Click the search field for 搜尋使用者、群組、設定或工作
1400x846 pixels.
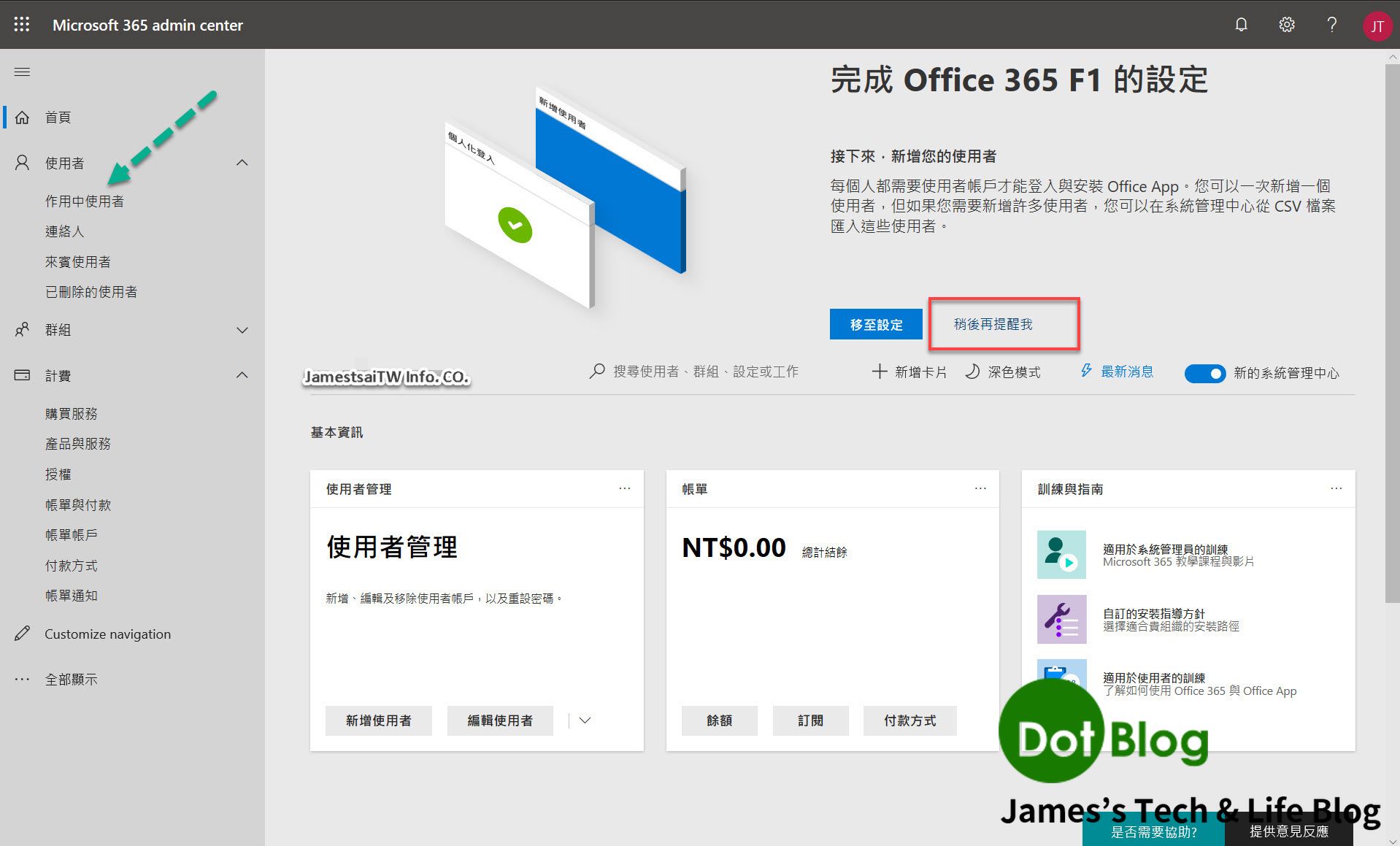click(693, 371)
